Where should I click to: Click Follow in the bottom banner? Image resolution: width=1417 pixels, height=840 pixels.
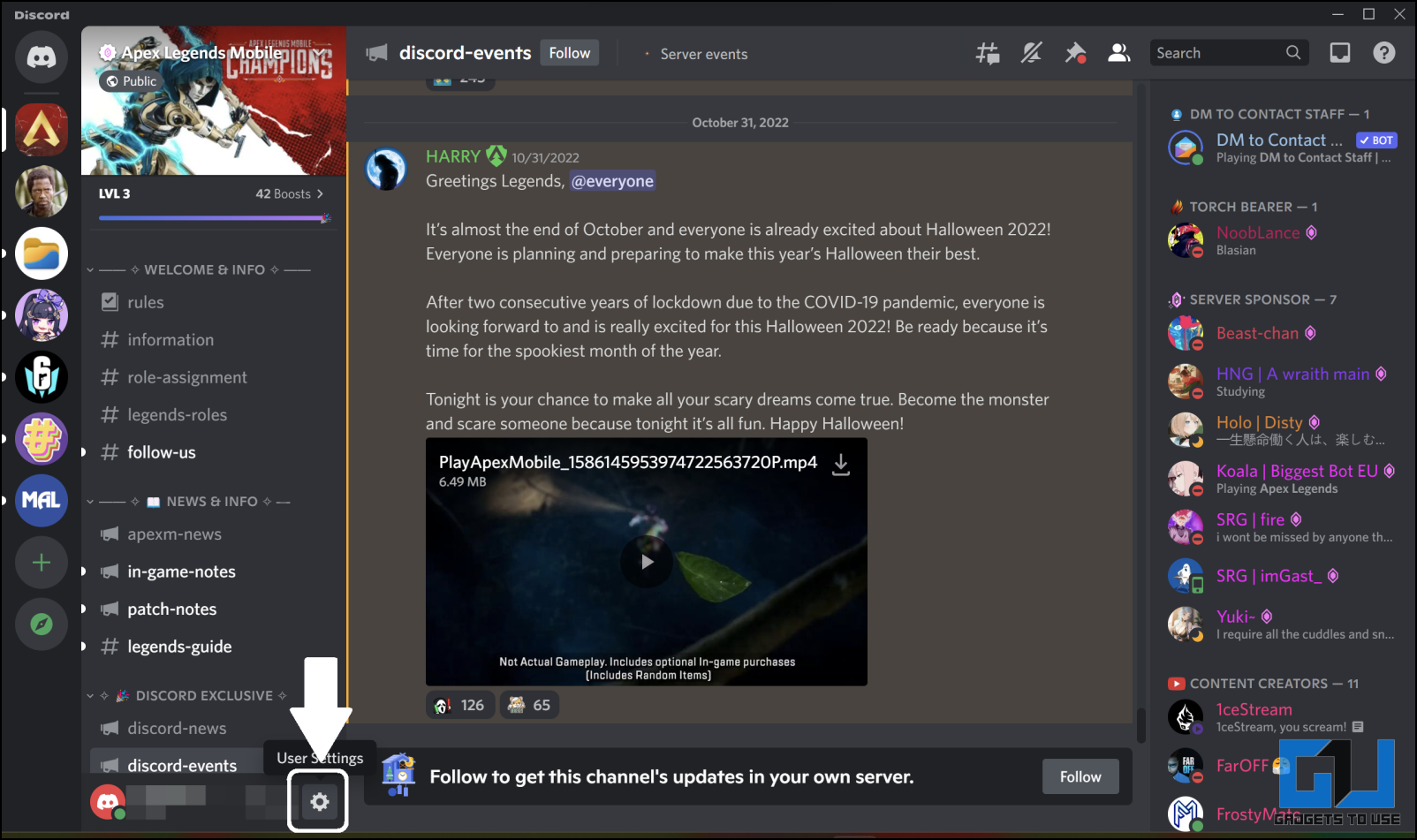(1080, 776)
